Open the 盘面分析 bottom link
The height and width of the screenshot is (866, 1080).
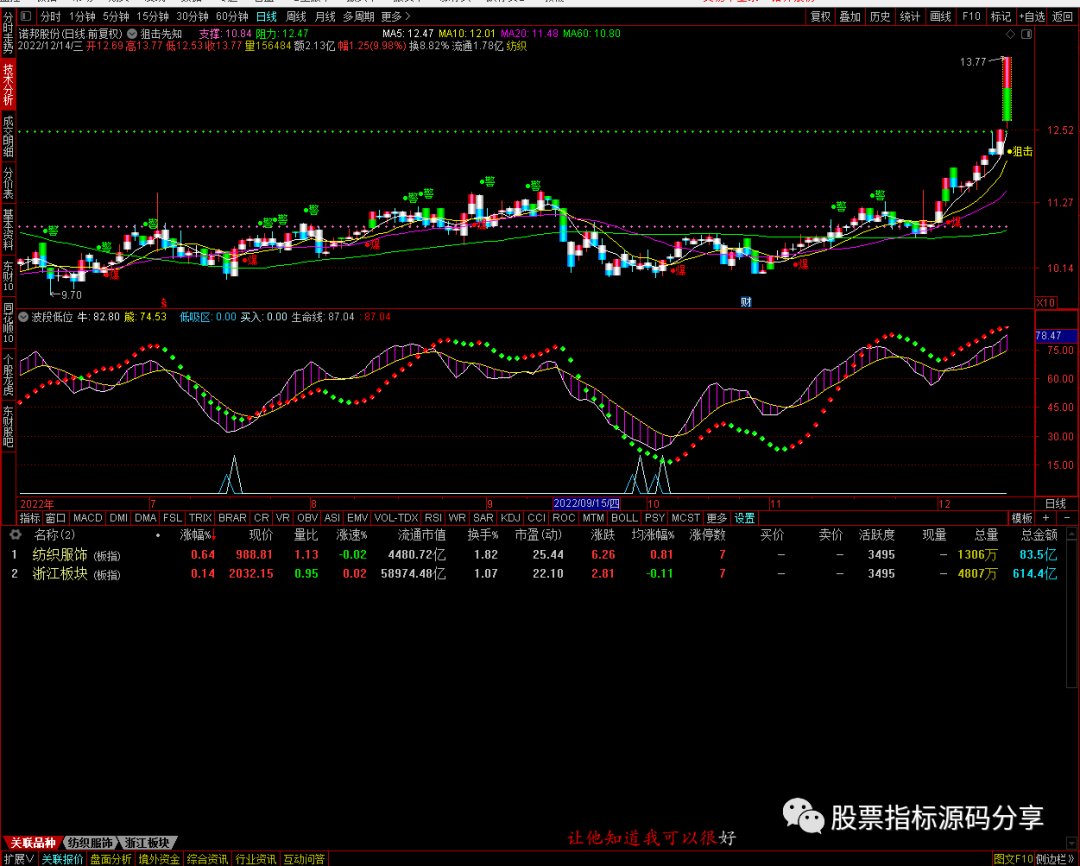click(x=110, y=859)
